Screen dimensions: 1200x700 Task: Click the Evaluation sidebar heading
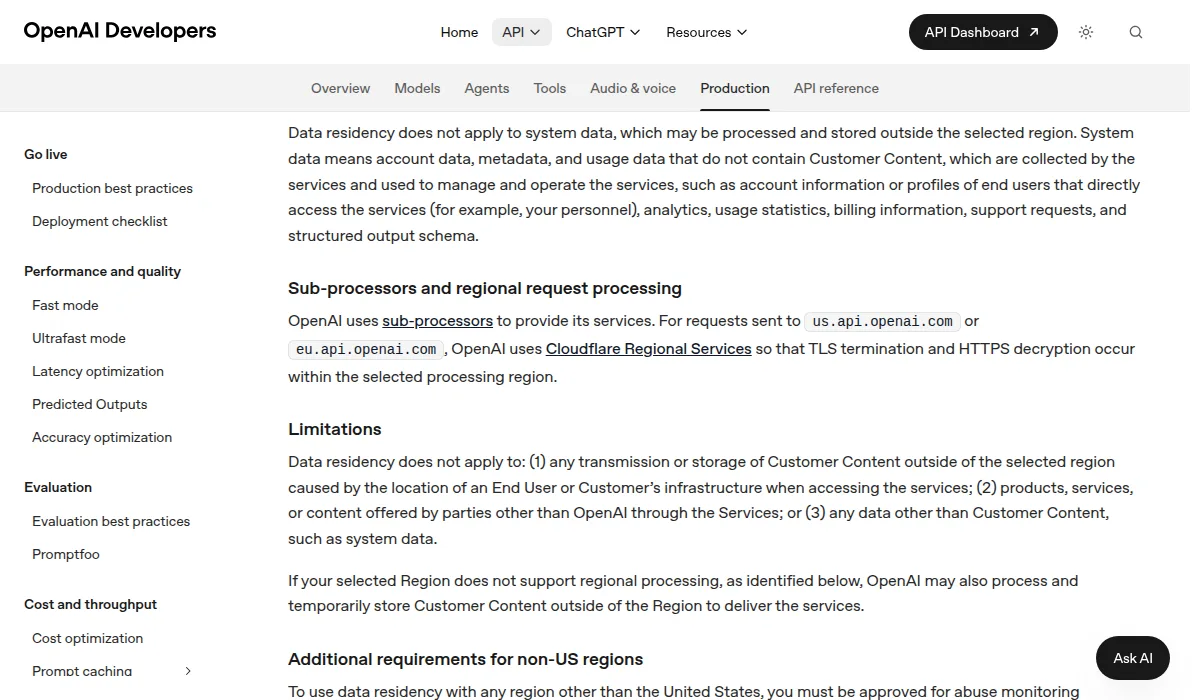(x=58, y=487)
